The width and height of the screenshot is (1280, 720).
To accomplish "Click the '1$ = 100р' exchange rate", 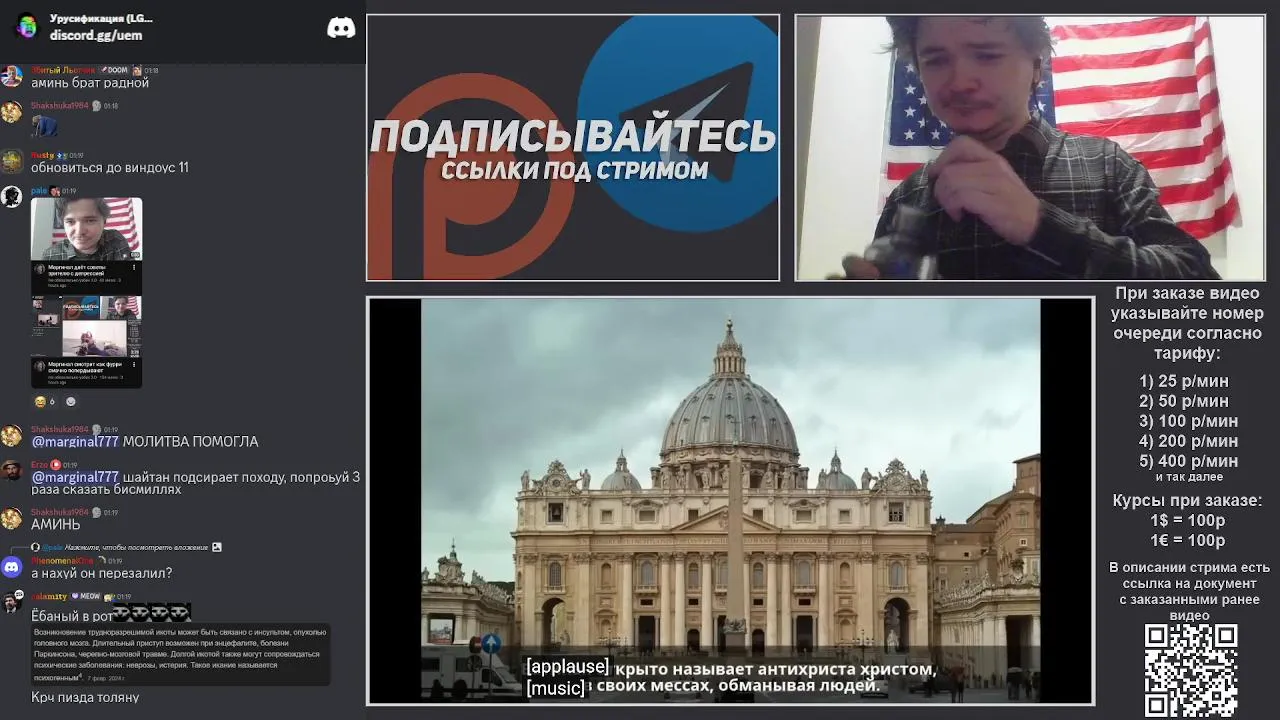I will tap(1187, 521).
